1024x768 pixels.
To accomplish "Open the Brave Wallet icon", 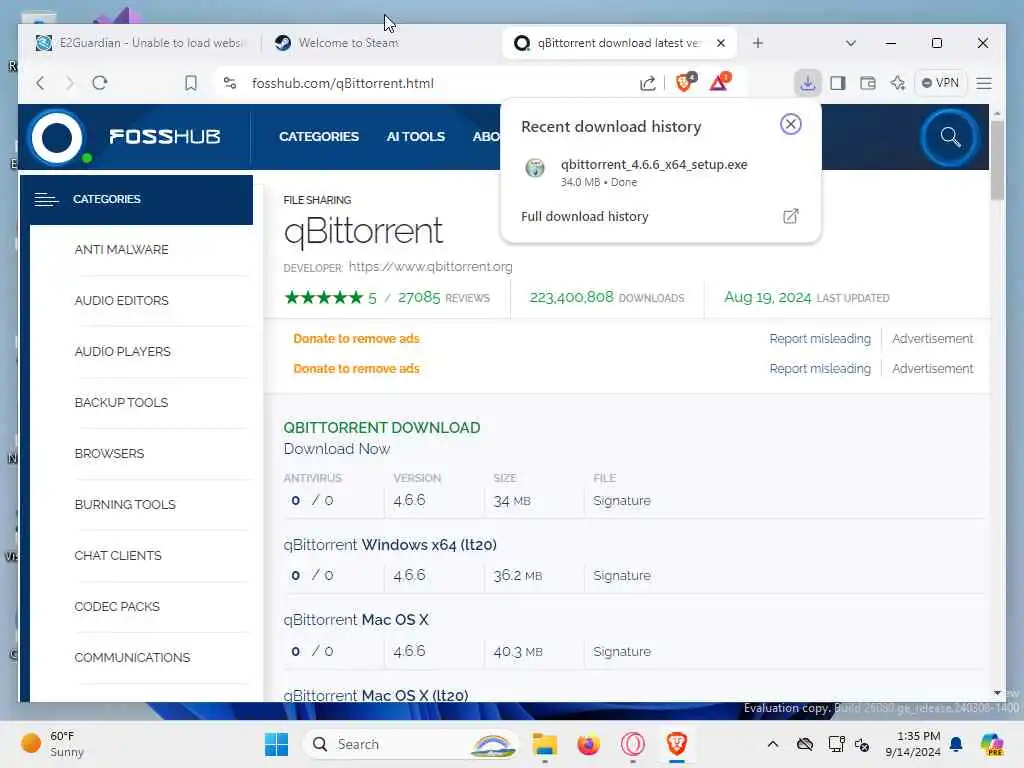I will click(868, 83).
